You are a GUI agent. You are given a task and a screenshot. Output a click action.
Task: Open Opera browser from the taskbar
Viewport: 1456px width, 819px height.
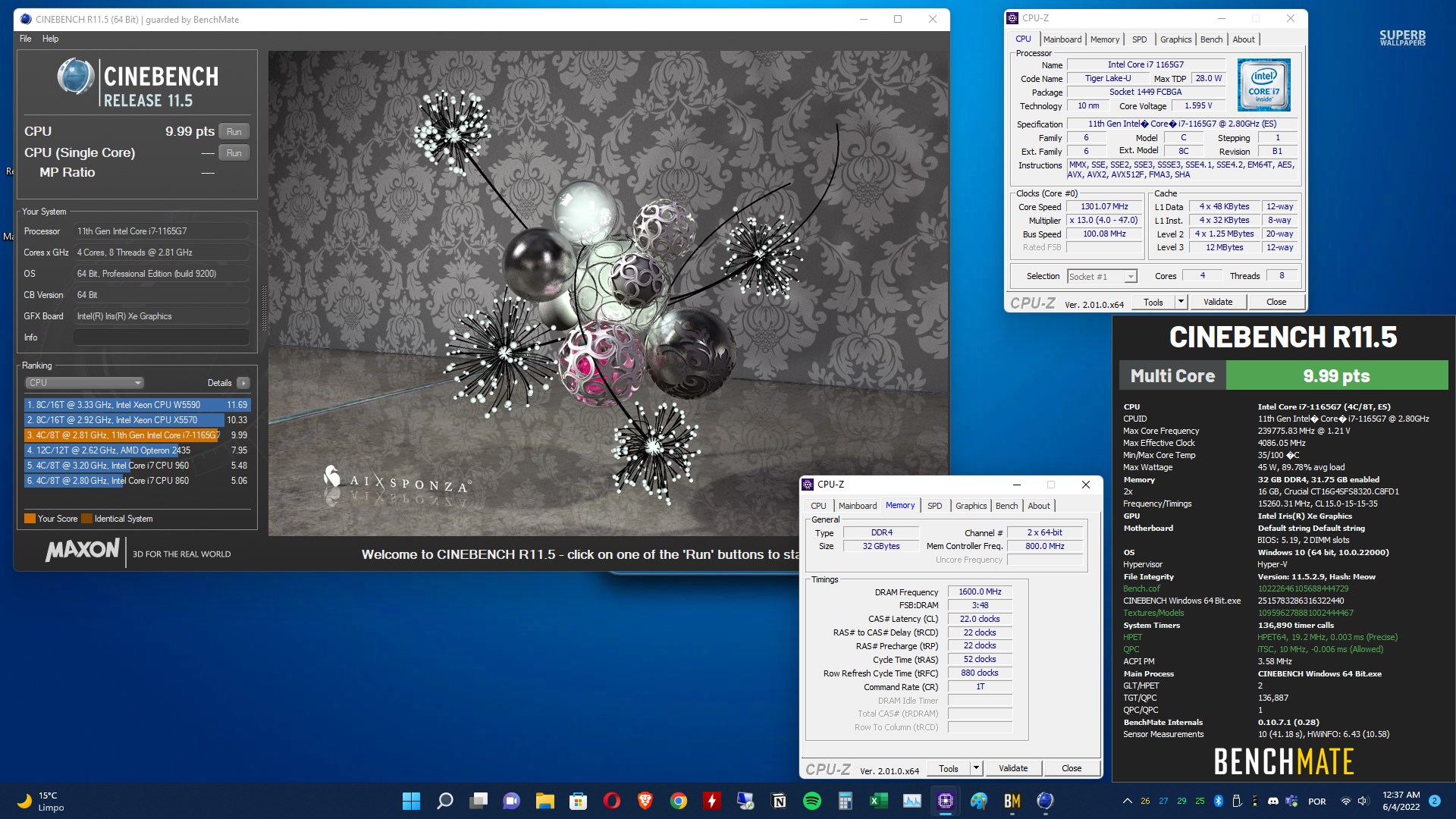(x=612, y=801)
